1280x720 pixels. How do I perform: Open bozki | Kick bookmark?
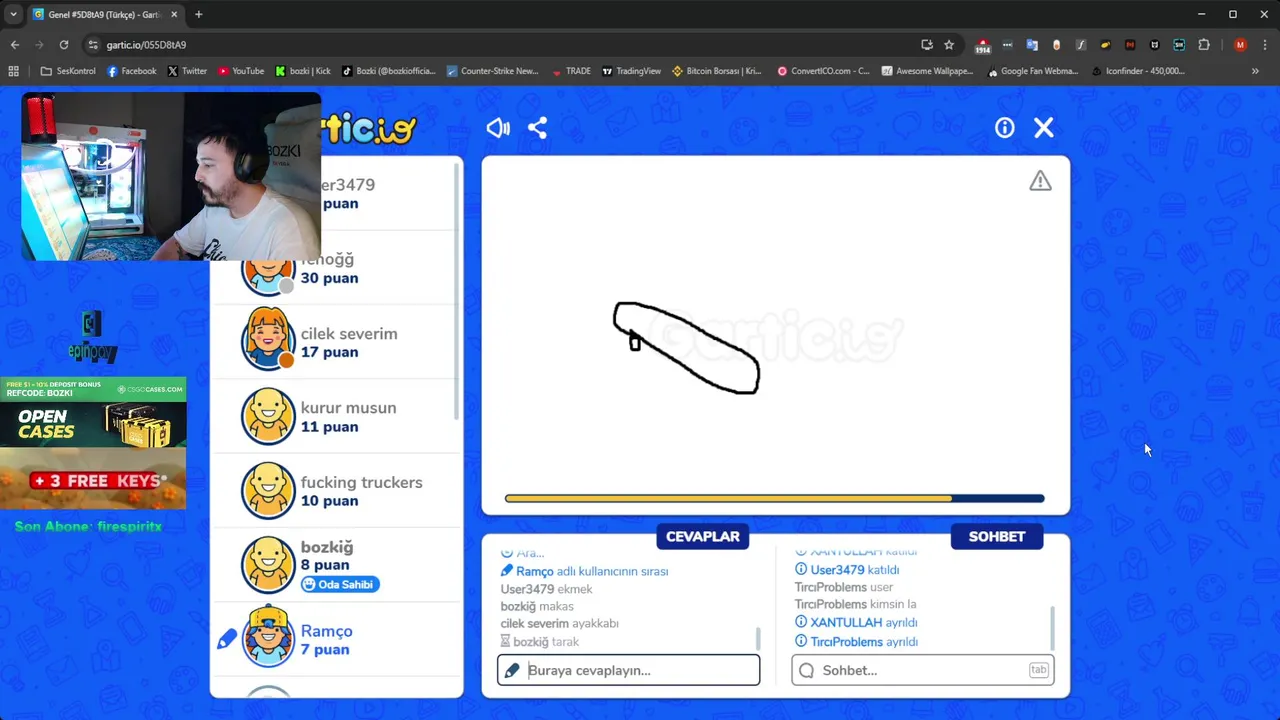point(302,71)
